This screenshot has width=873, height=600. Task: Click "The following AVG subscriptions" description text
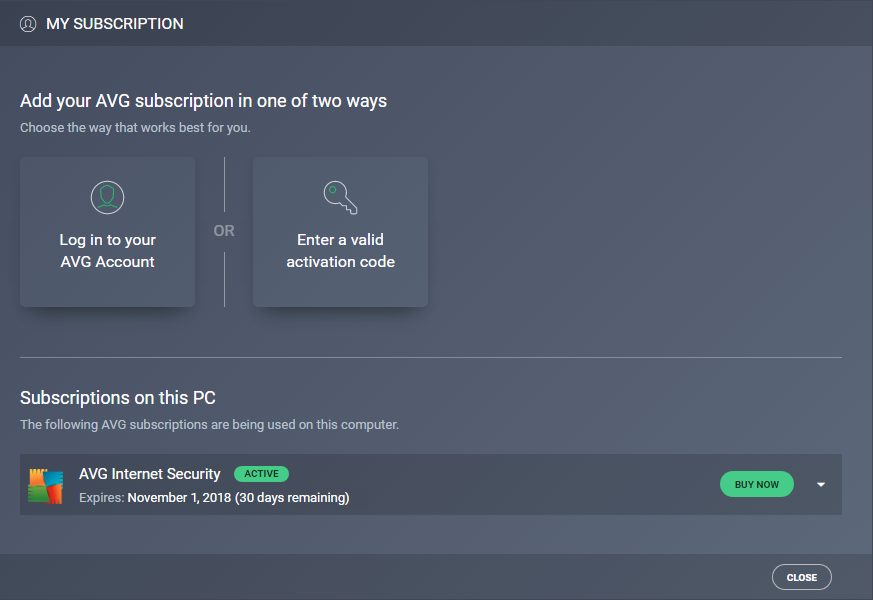[x=209, y=424]
